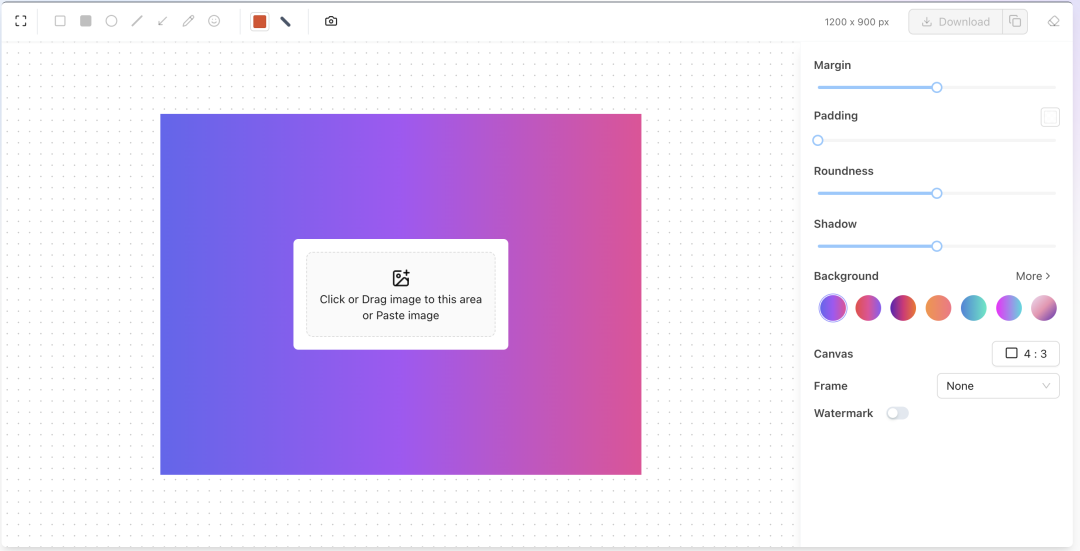
Task: Select the orange gradient background
Action: tap(938, 308)
